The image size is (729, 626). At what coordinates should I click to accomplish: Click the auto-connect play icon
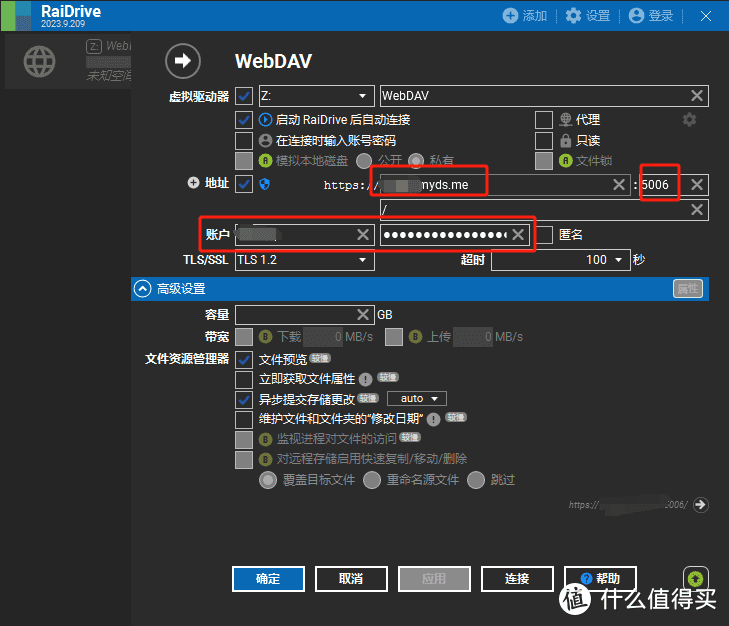[265, 120]
